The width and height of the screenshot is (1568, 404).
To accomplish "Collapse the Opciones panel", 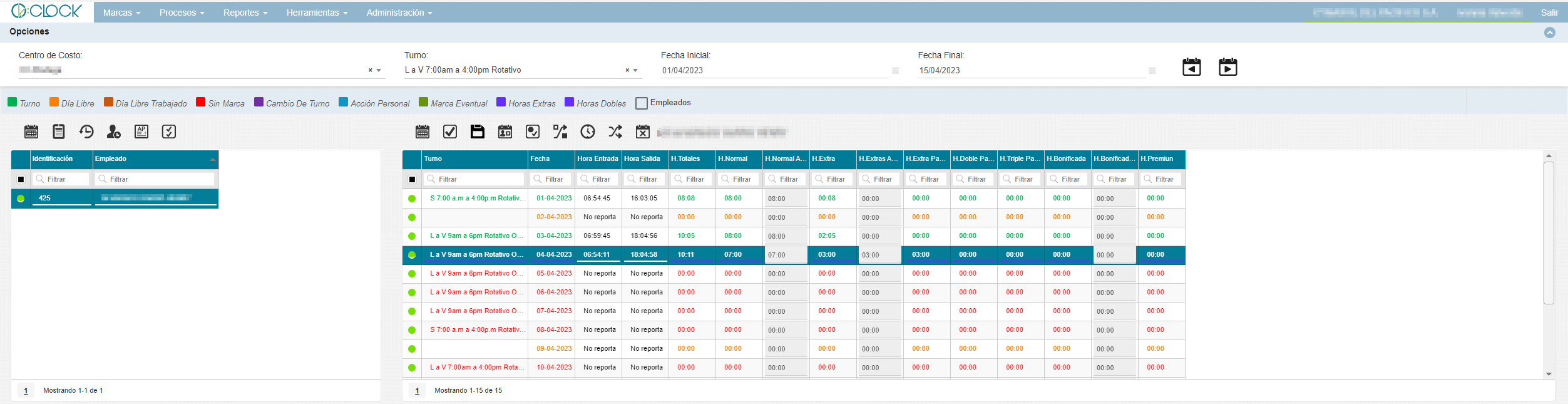I will [x=1550, y=33].
